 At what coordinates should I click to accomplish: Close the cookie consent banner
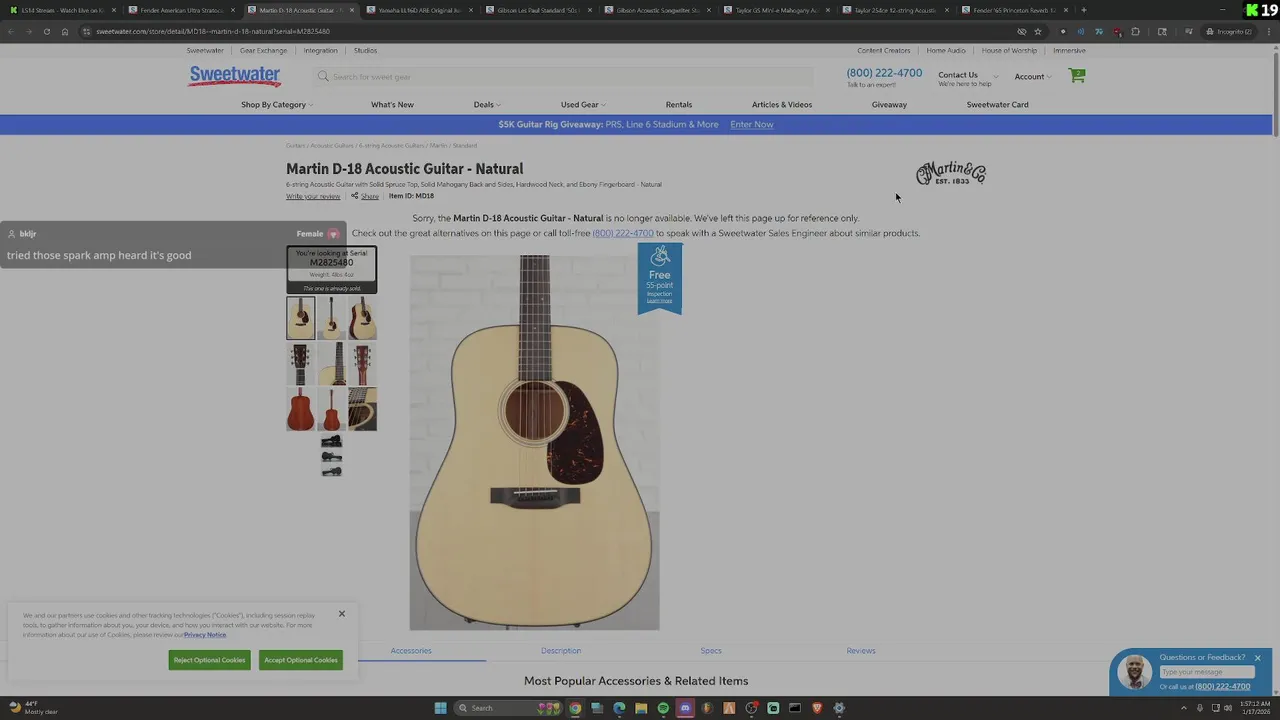tap(341, 613)
